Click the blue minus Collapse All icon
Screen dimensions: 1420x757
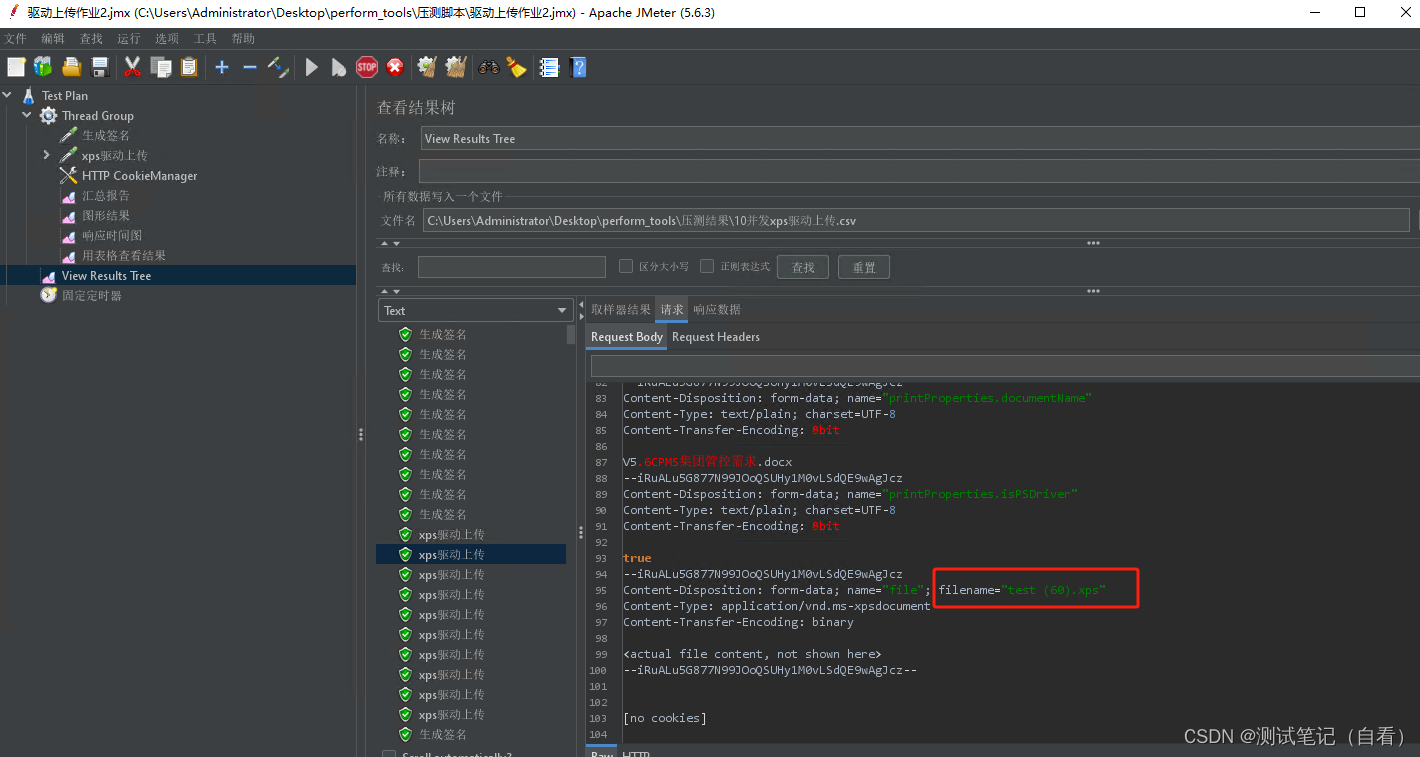pyautogui.click(x=250, y=67)
